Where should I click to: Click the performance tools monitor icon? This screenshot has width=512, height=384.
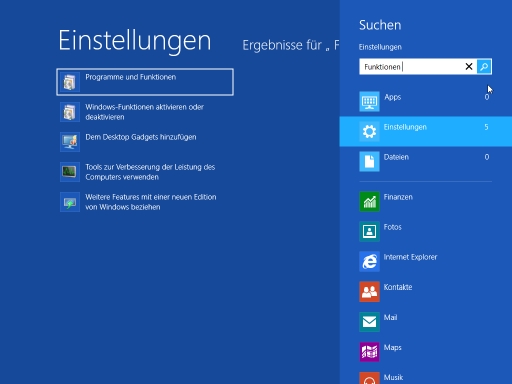click(70, 172)
